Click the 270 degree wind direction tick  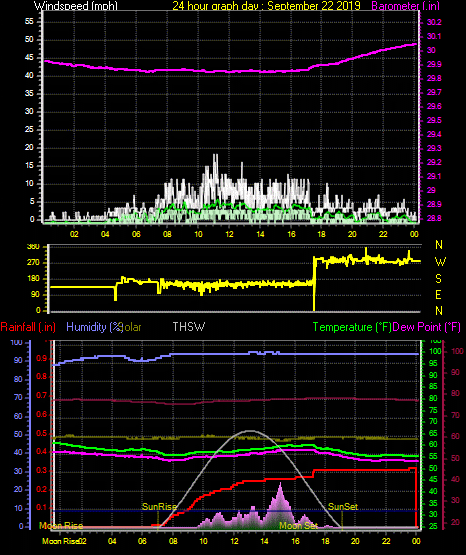pos(34,263)
